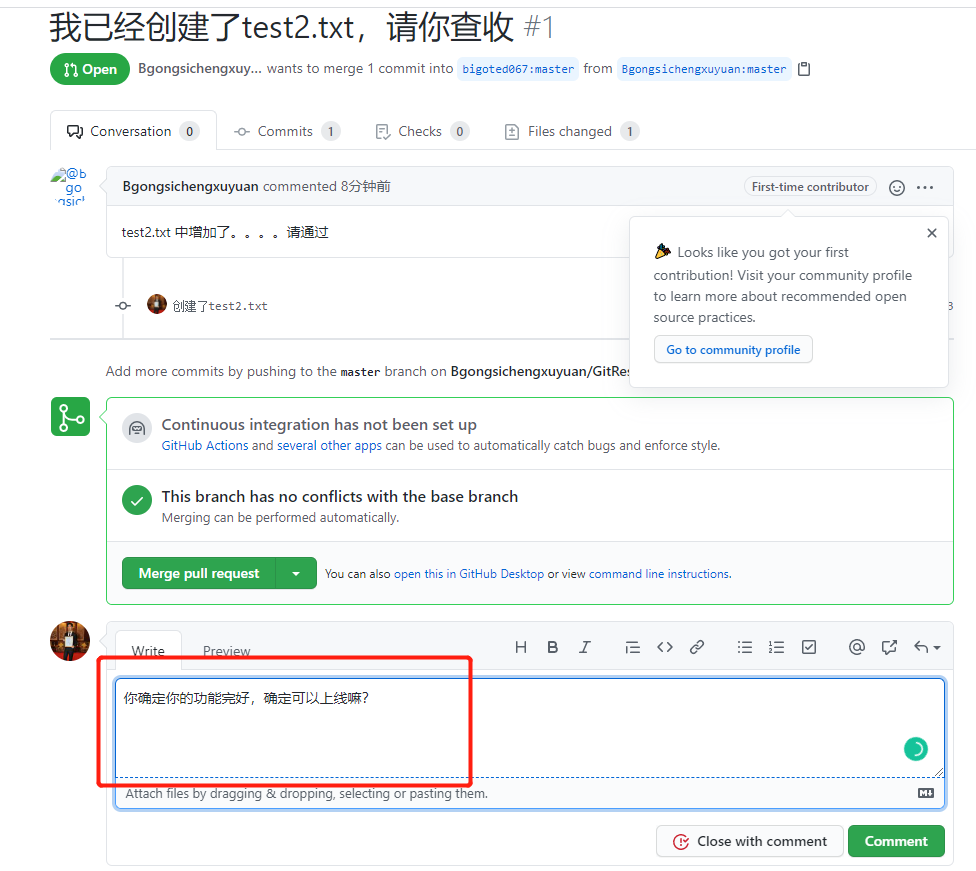Screen dimensions: 976x871
Task: Go to community profile
Action: pos(733,349)
